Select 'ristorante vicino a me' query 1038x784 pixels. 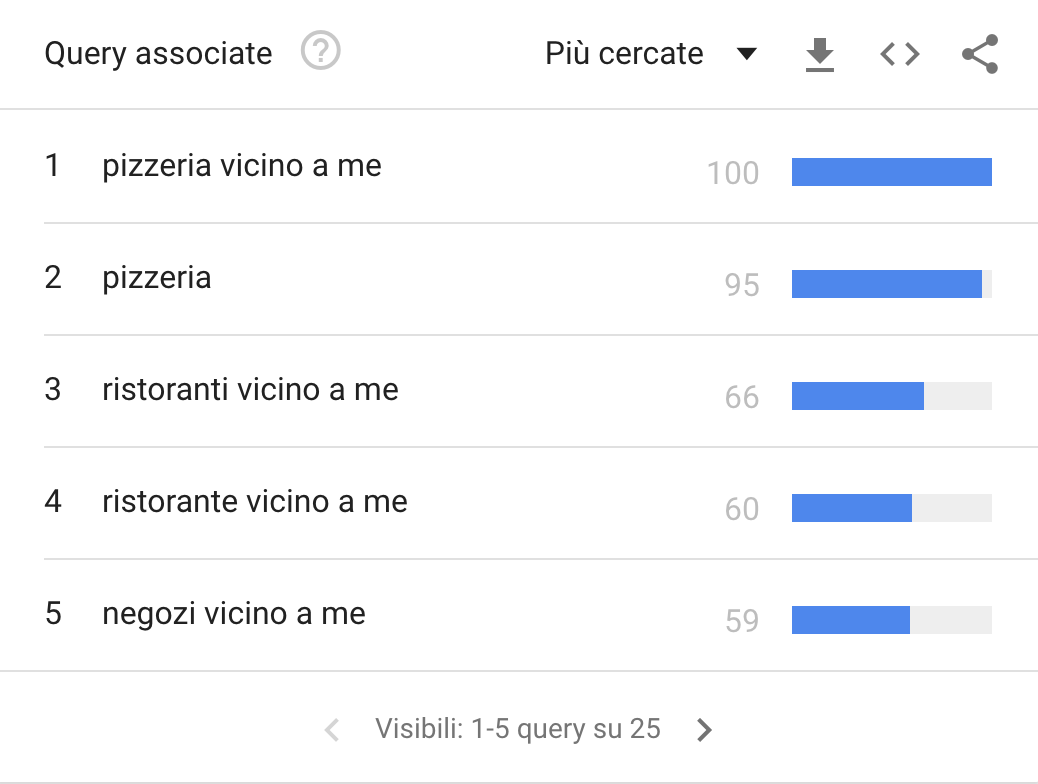click(255, 501)
